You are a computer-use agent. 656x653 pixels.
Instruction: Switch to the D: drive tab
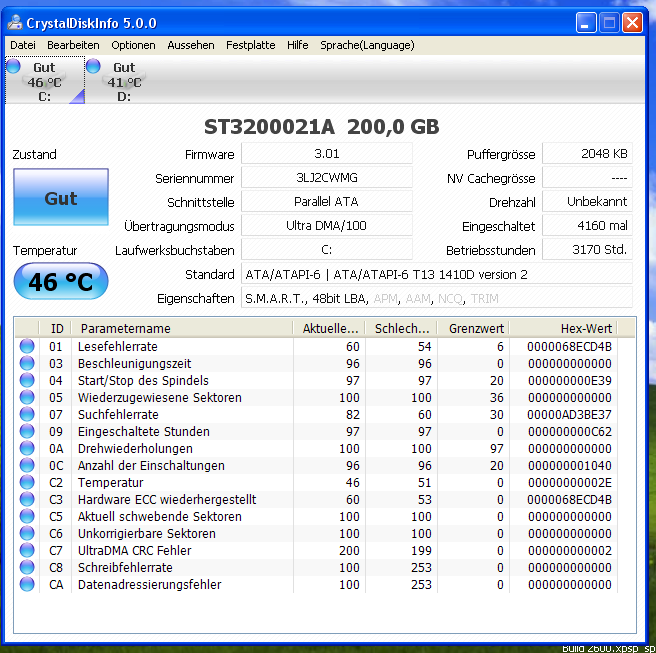point(124,82)
